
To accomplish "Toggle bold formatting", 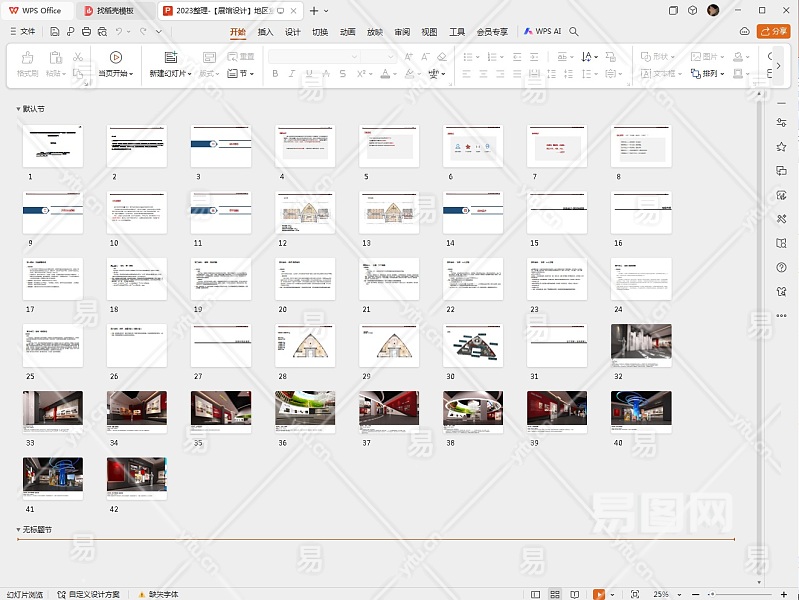I will coord(274,73).
